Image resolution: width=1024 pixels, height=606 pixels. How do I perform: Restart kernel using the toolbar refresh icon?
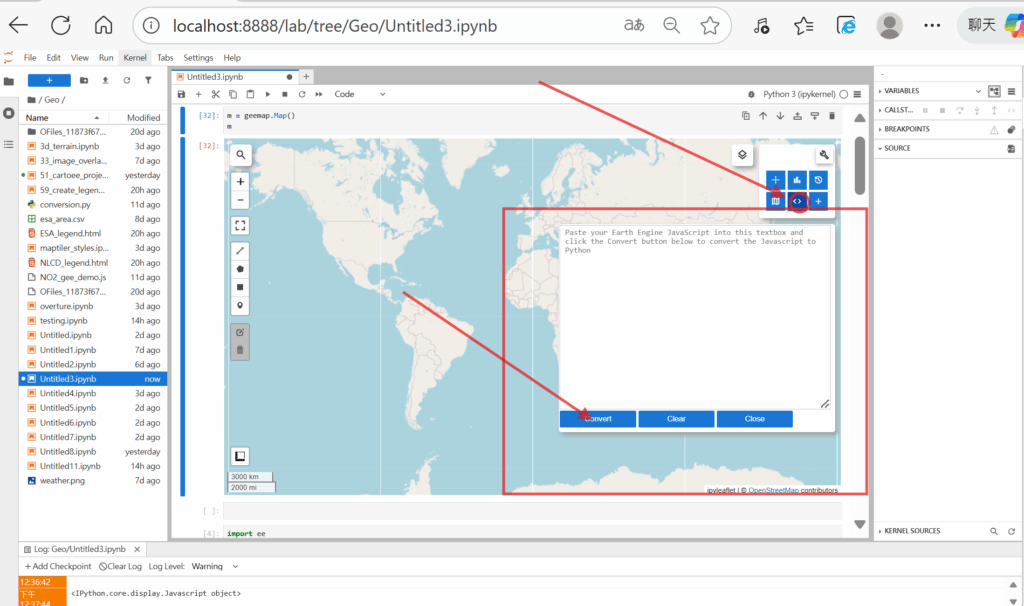[x=302, y=94]
